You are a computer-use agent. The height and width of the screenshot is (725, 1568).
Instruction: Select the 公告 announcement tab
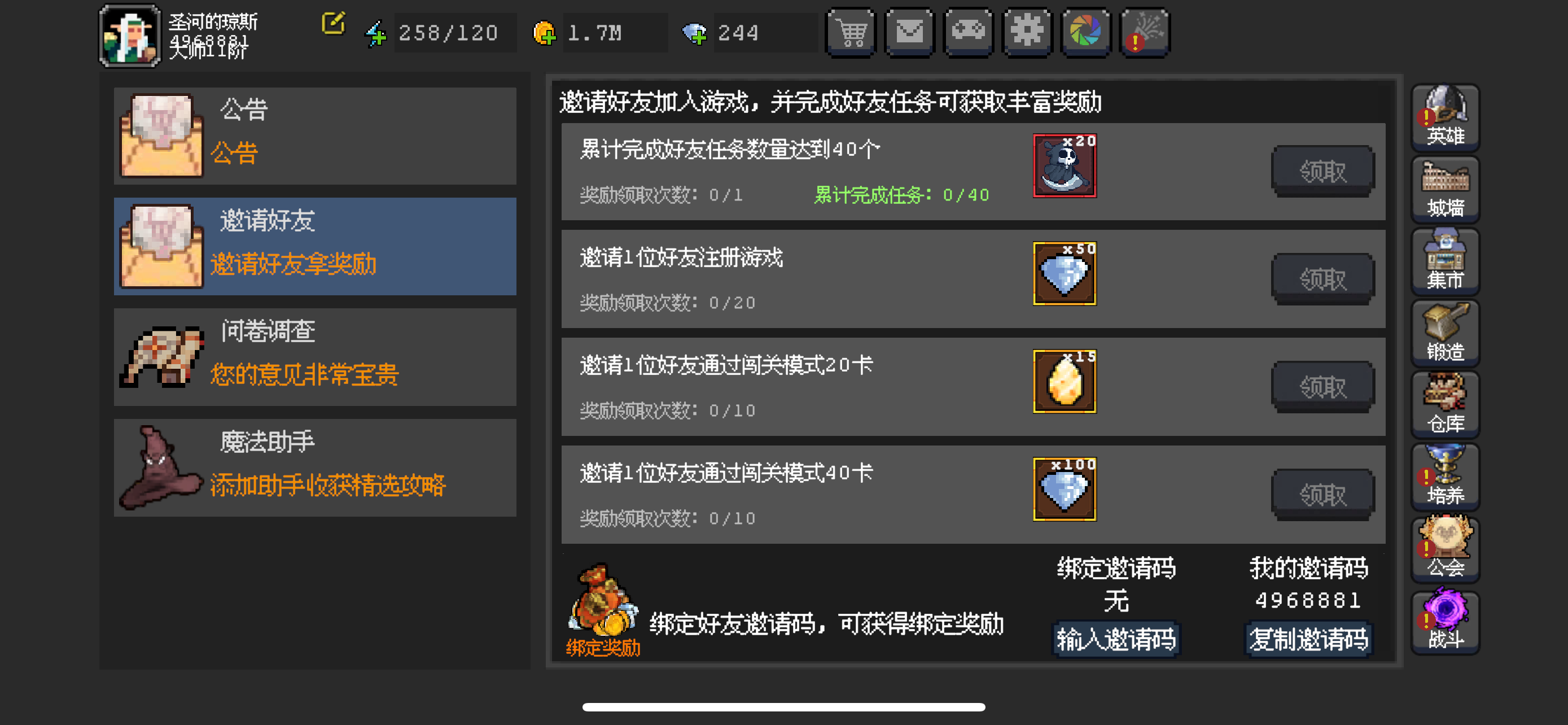(315, 136)
